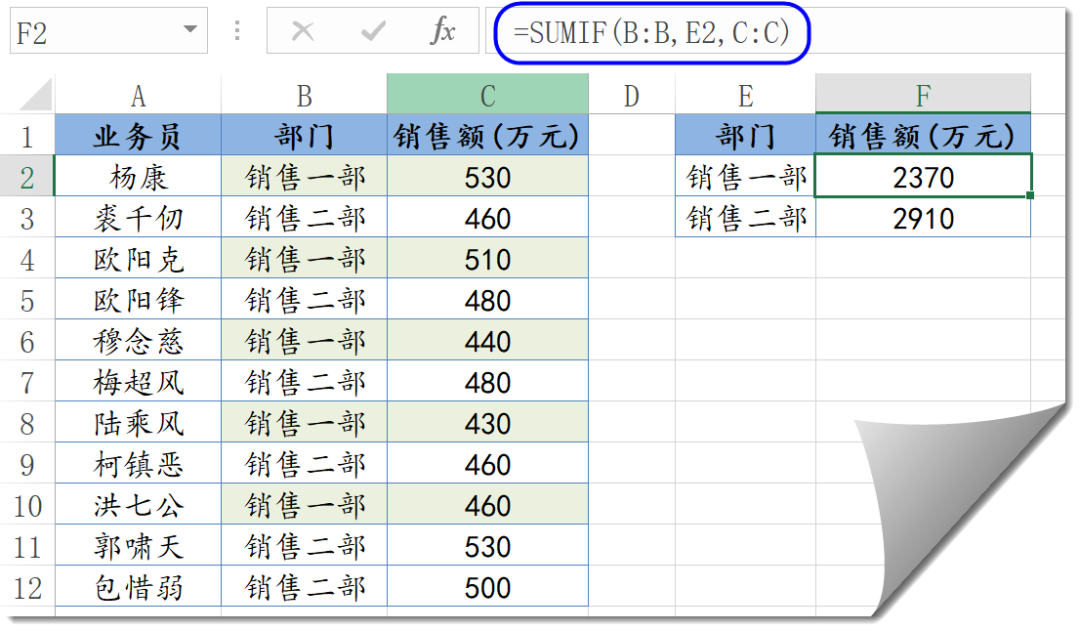Viewport: 1080px width, 631px height.
Task: Click 郭啸天's sales value 530
Action: 488,546
